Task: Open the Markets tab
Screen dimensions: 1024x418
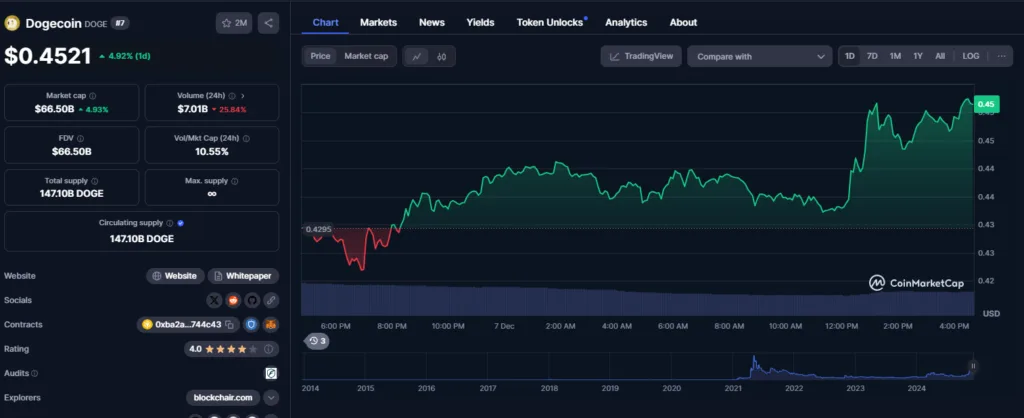Action: [x=378, y=22]
